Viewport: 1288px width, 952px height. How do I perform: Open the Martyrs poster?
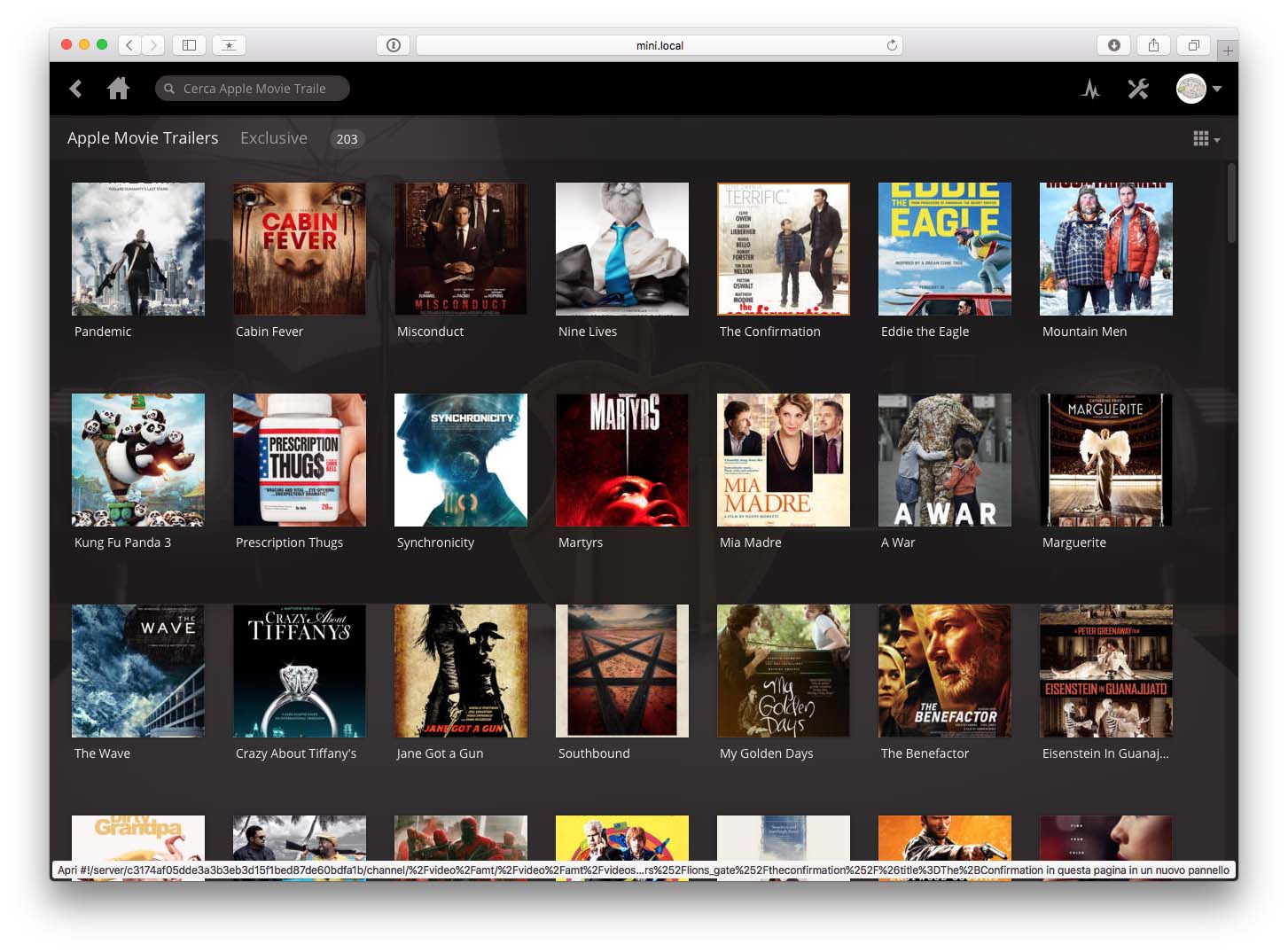tap(622, 460)
